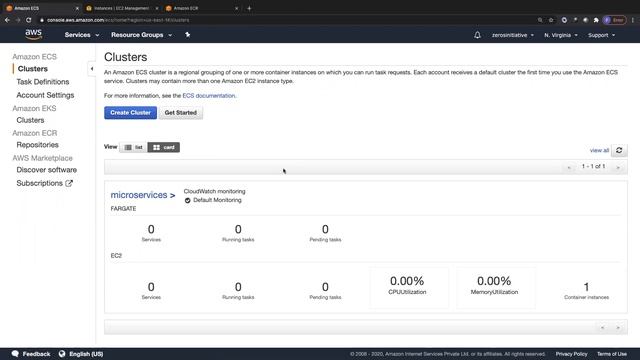Open the Terms of Use link

(x=611, y=354)
